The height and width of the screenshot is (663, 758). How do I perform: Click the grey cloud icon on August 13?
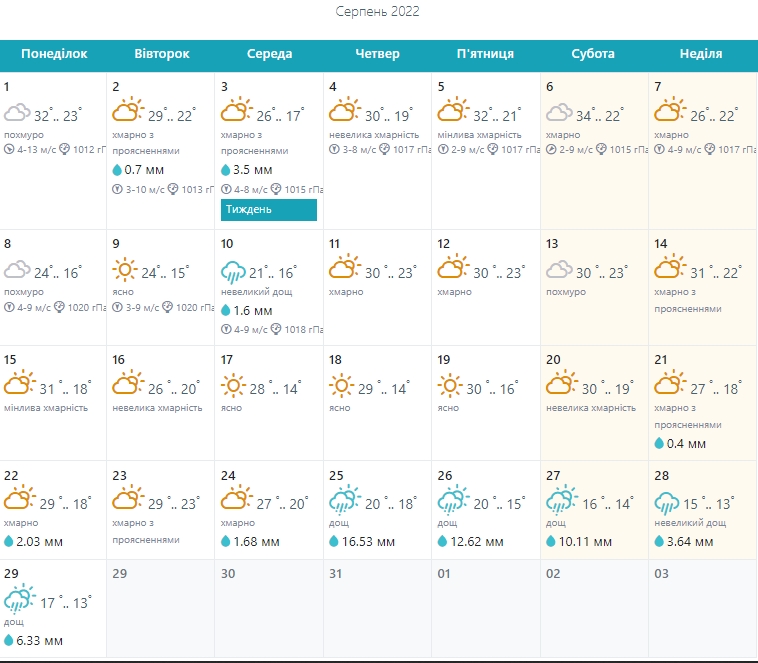pos(561,270)
